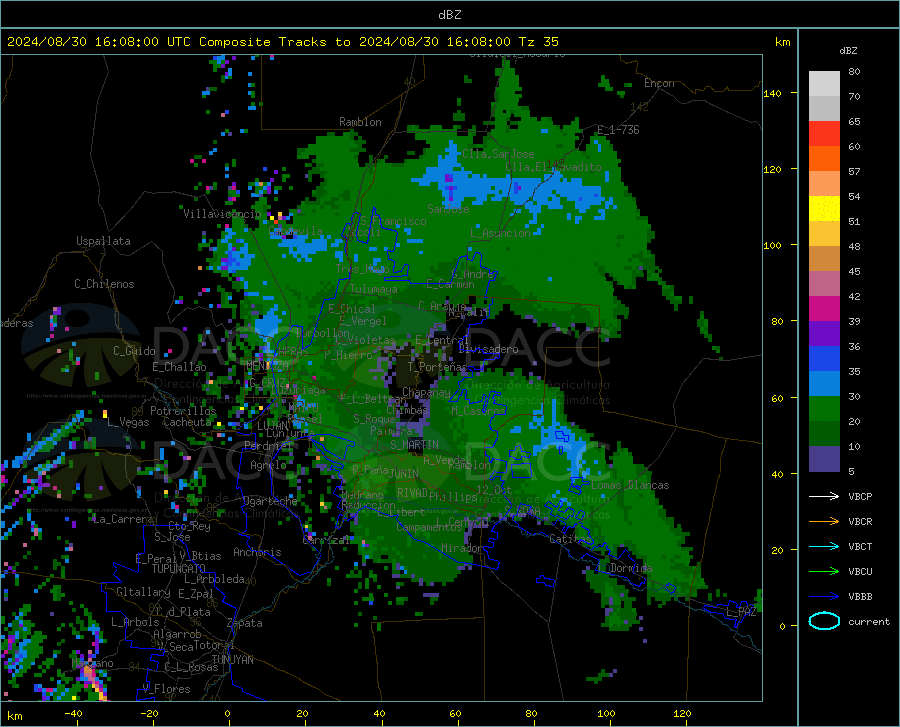Click the Potrerillos label

(183, 411)
